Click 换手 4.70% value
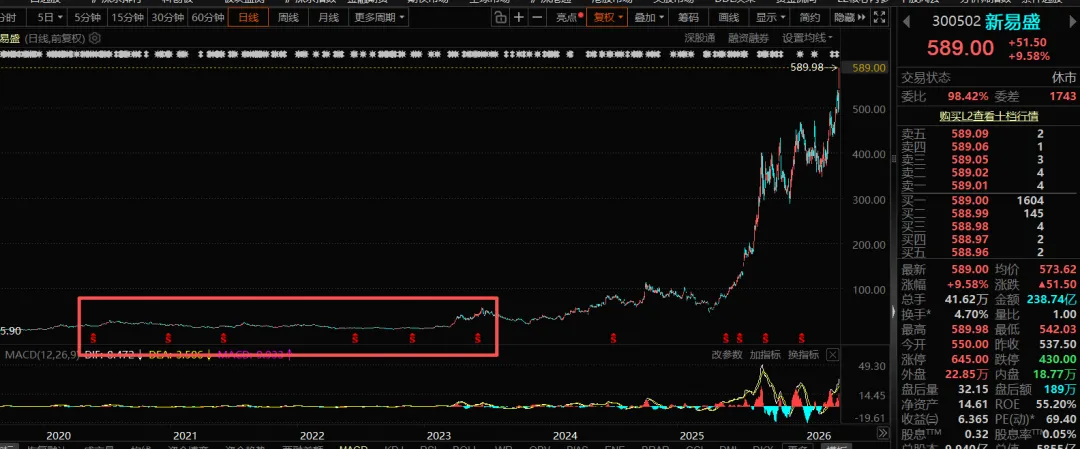This screenshot has height=449, width=1080. (970, 315)
